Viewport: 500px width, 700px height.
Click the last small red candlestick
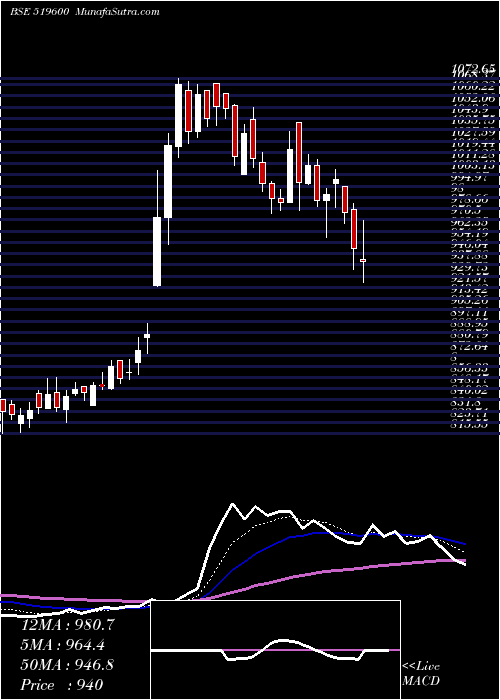click(x=363, y=260)
